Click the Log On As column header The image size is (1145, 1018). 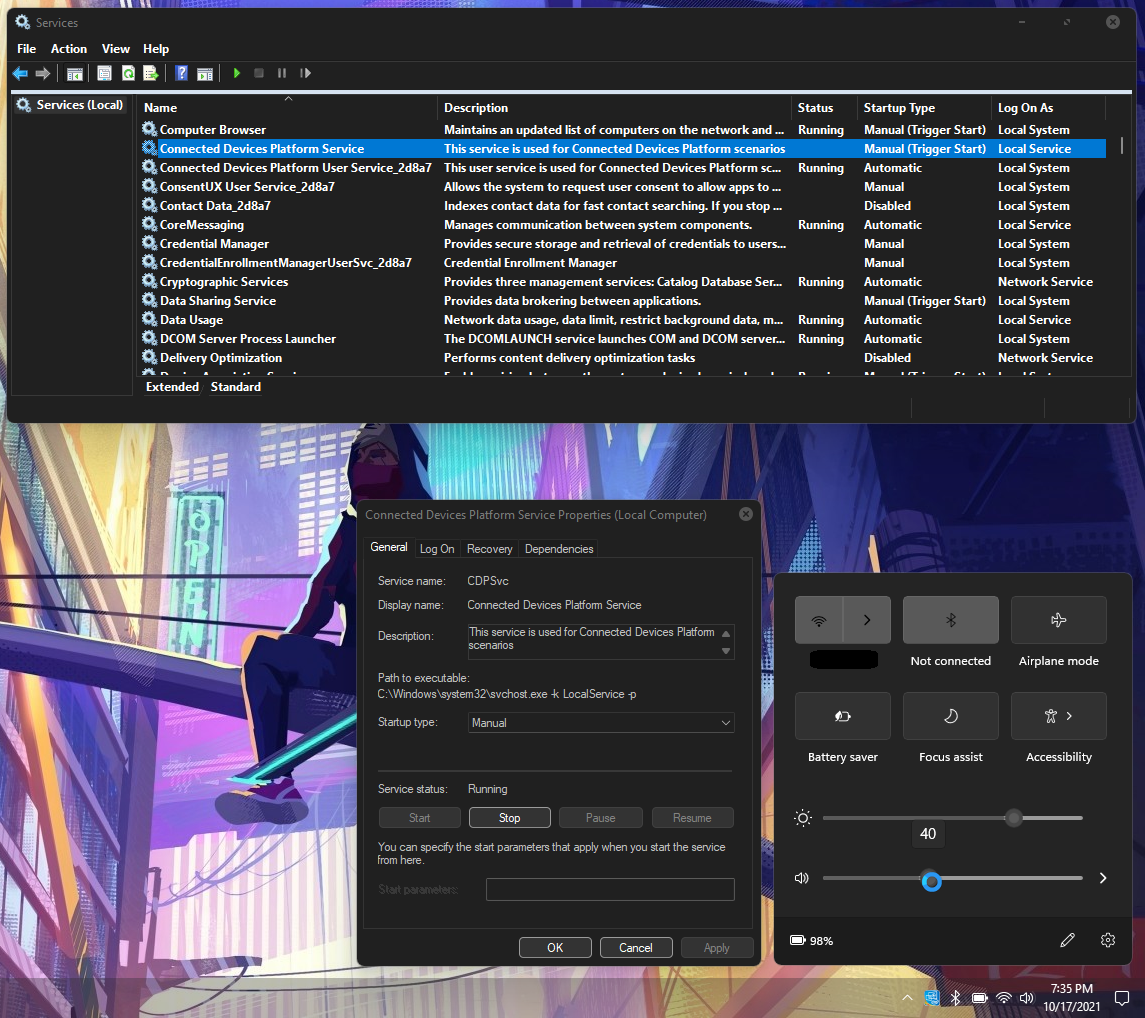pos(1049,107)
